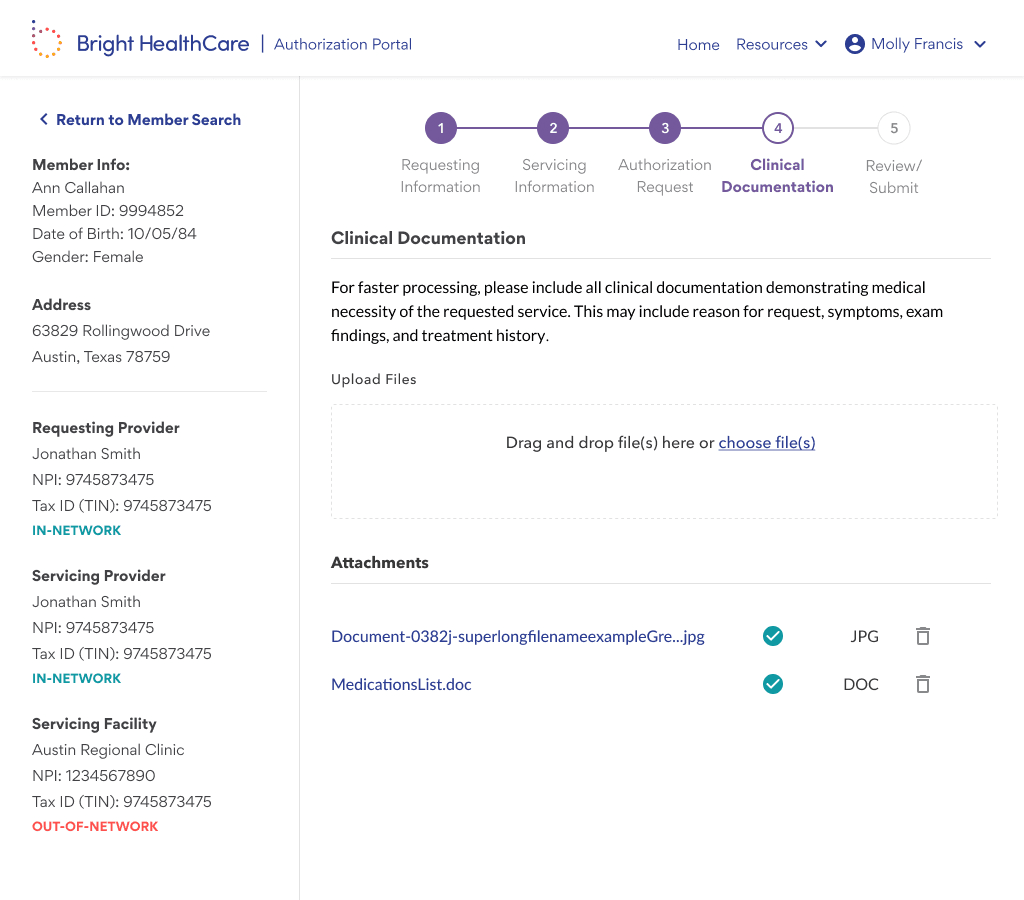Image resolution: width=1024 pixels, height=900 pixels.
Task: Go to step 2 Servicing Information
Action: tap(553, 128)
